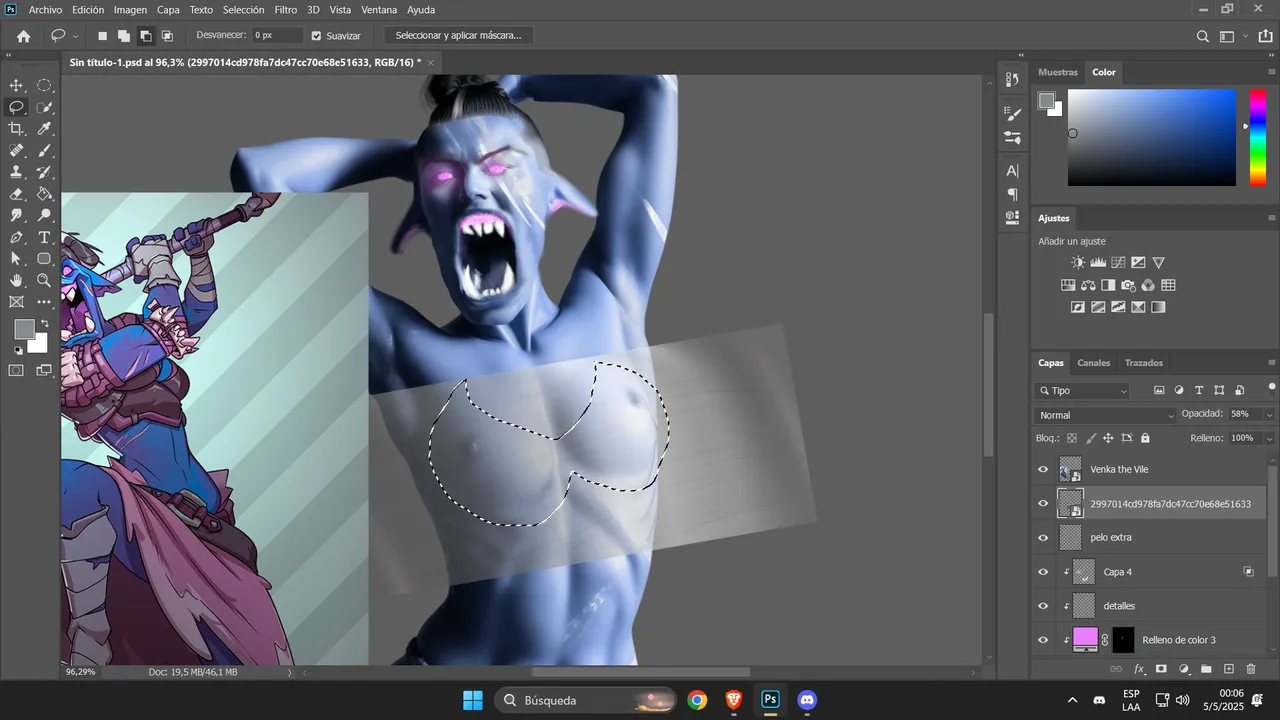Switch to the Canales tab
The width and height of the screenshot is (1280, 720).
tap(1093, 363)
